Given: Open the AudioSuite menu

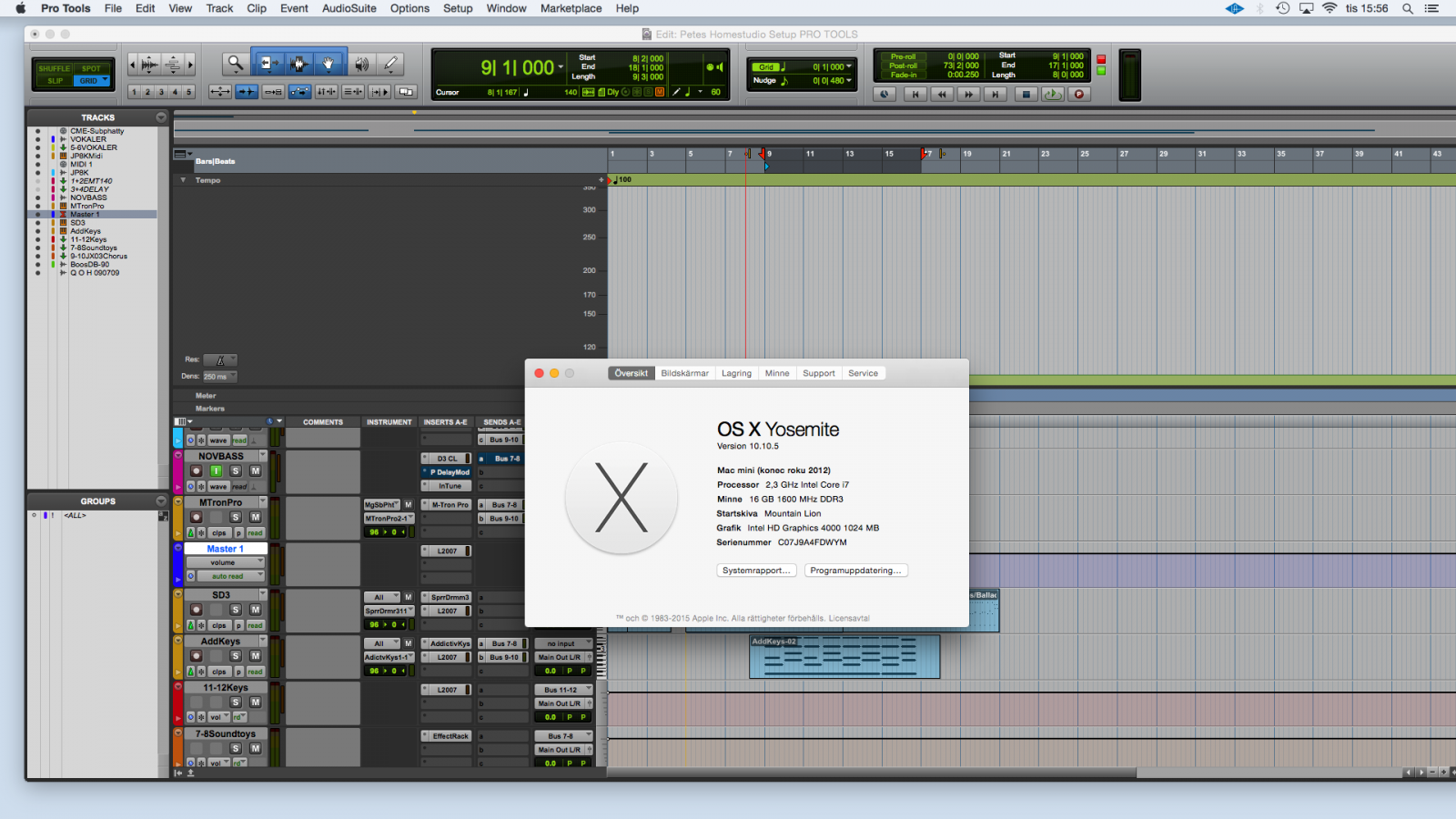Looking at the screenshot, I should coord(349,8).
